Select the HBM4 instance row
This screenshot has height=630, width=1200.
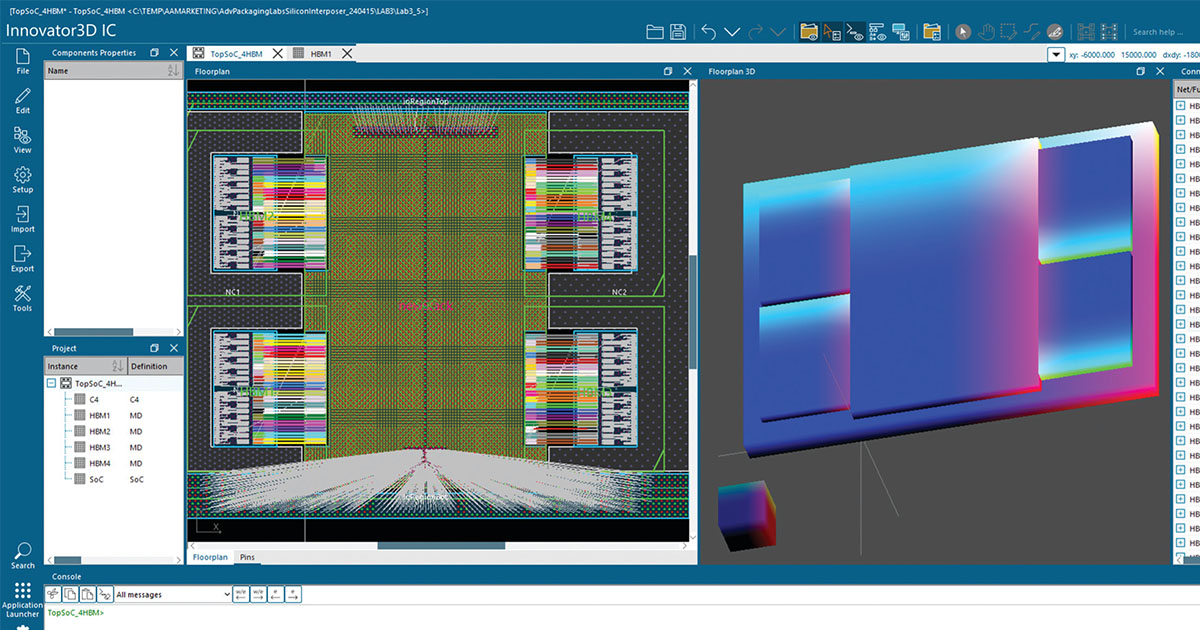(113, 463)
